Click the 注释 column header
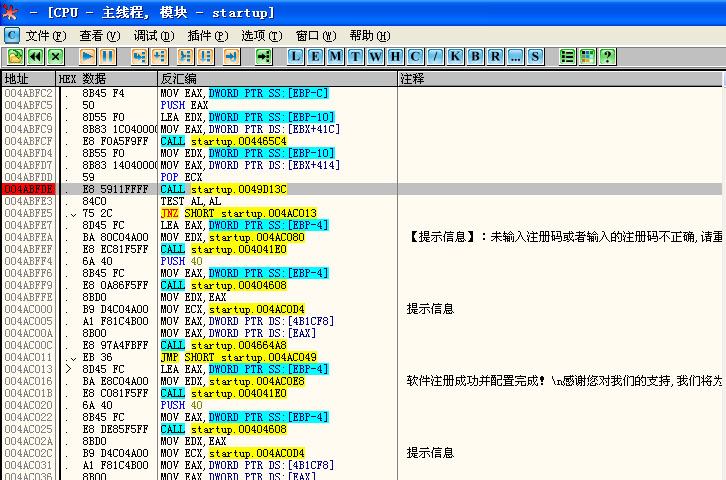 560,79
